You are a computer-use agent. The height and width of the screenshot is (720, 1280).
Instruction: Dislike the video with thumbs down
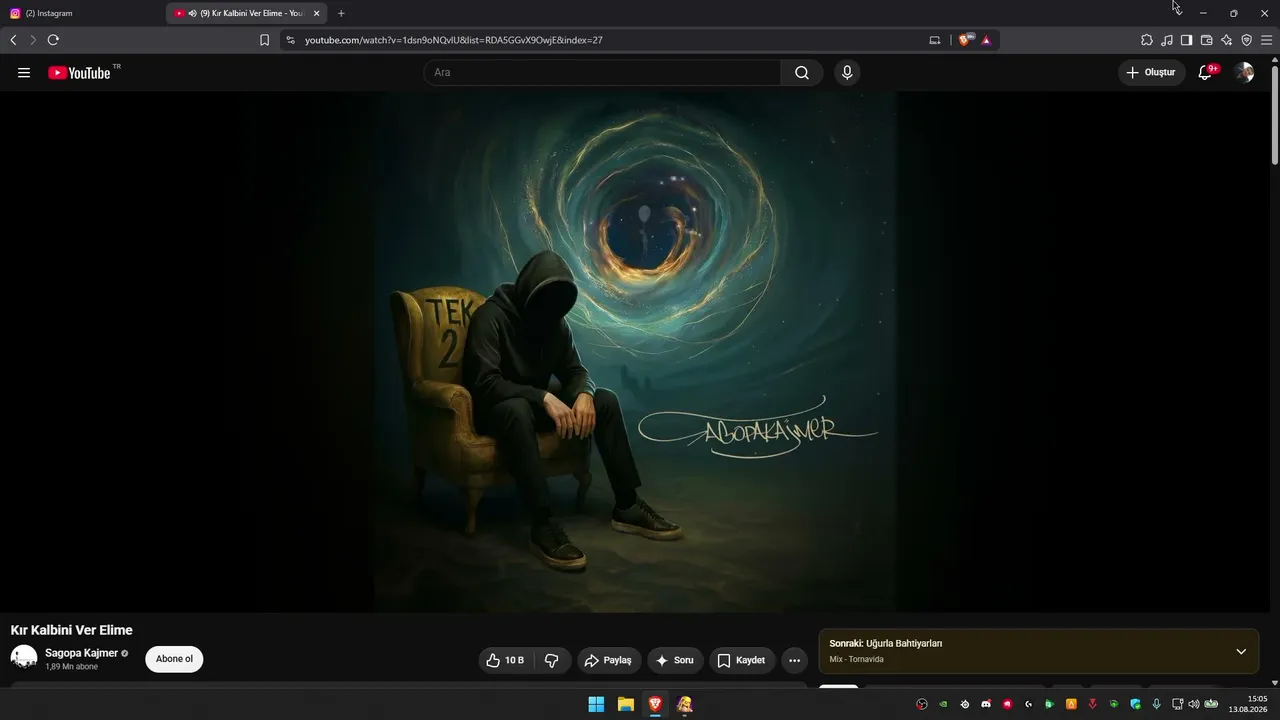(552, 660)
